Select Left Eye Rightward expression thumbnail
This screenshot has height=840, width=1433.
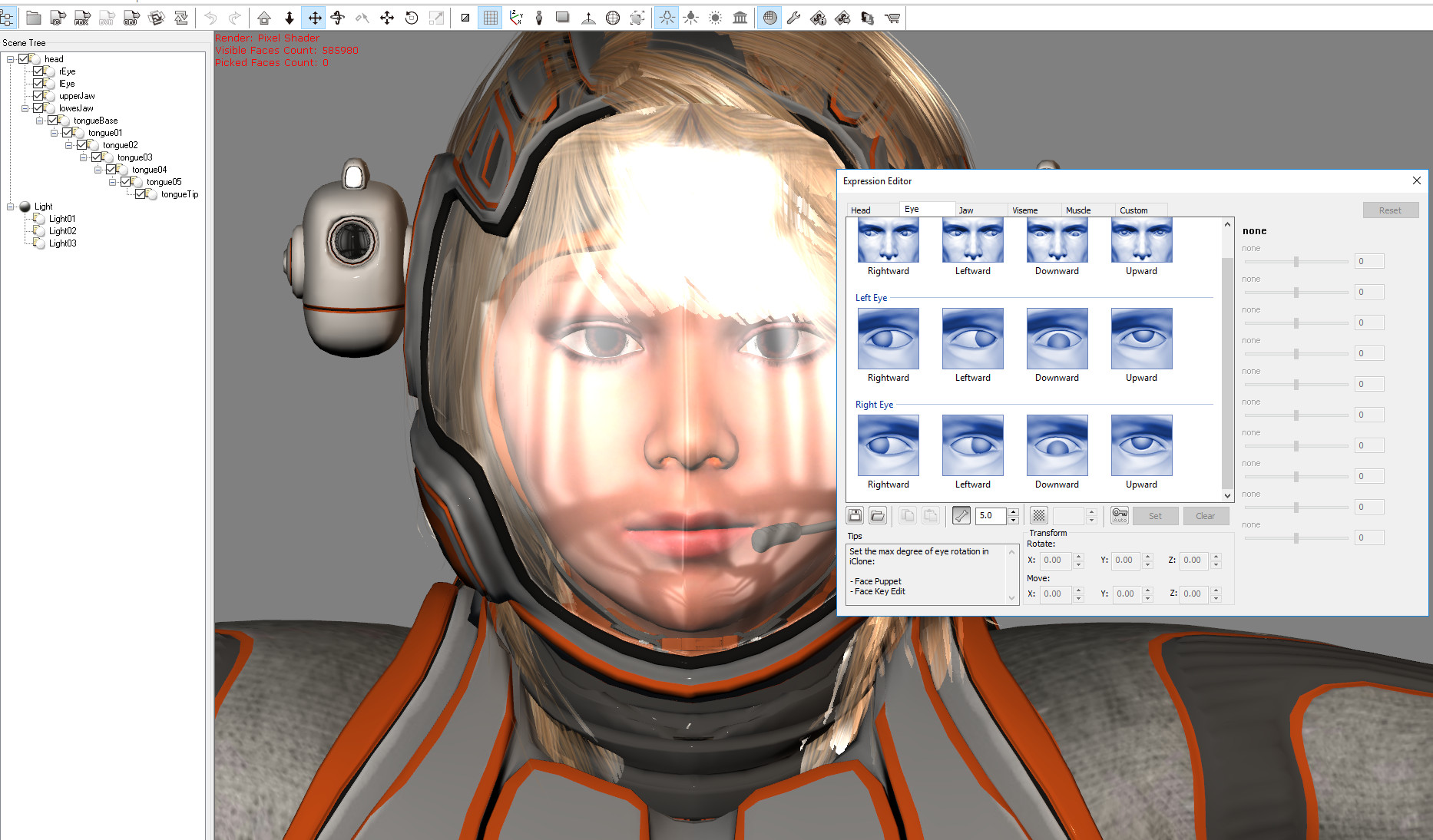889,339
